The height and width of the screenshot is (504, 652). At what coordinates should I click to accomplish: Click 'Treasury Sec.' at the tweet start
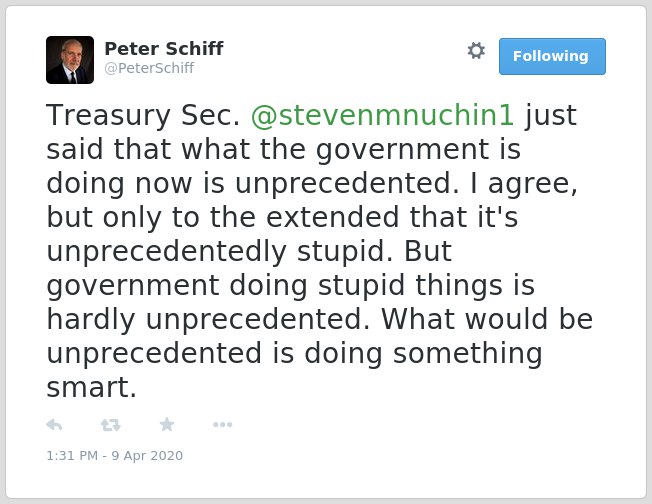point(143,115)
